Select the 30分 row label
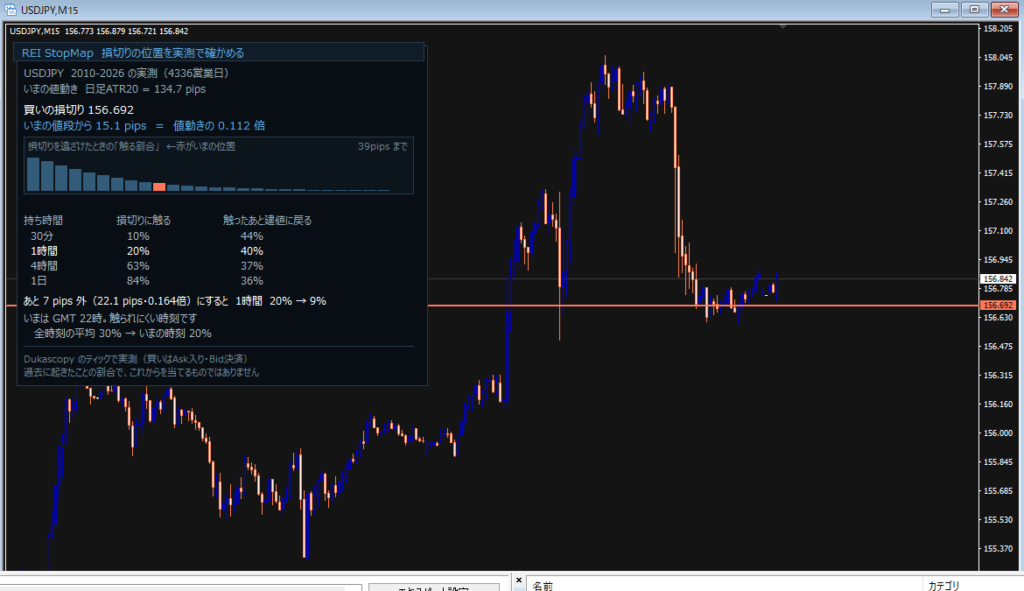 (x=42, y=236)
